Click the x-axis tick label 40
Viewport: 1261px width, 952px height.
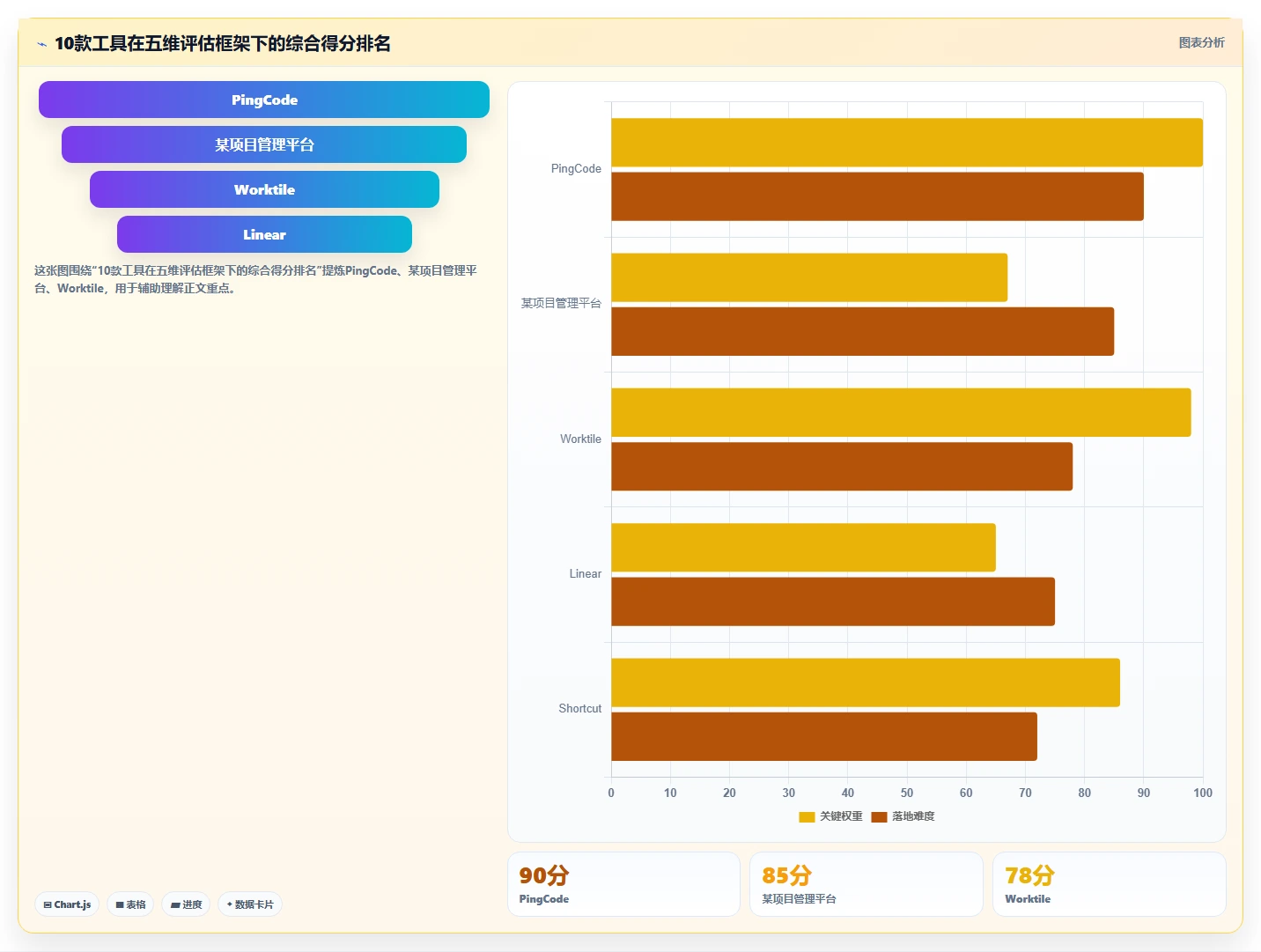[x=848, y=793]
